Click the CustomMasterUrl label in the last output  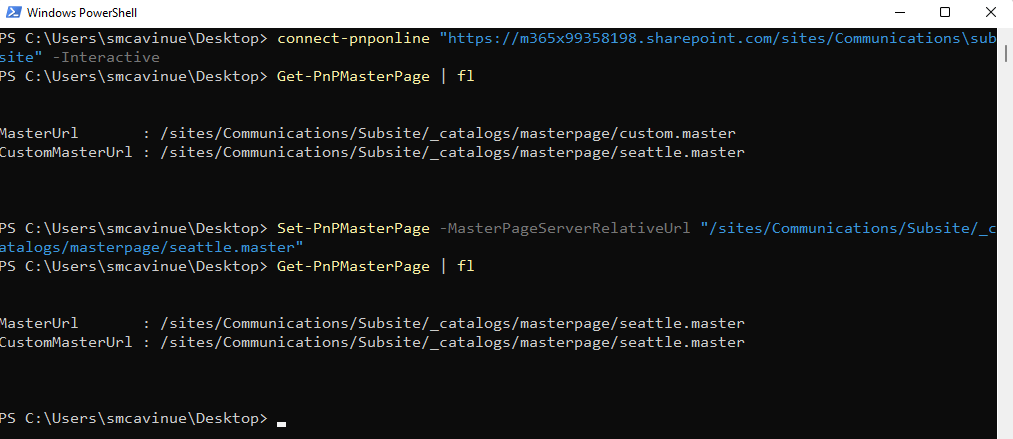coord(66,342)
